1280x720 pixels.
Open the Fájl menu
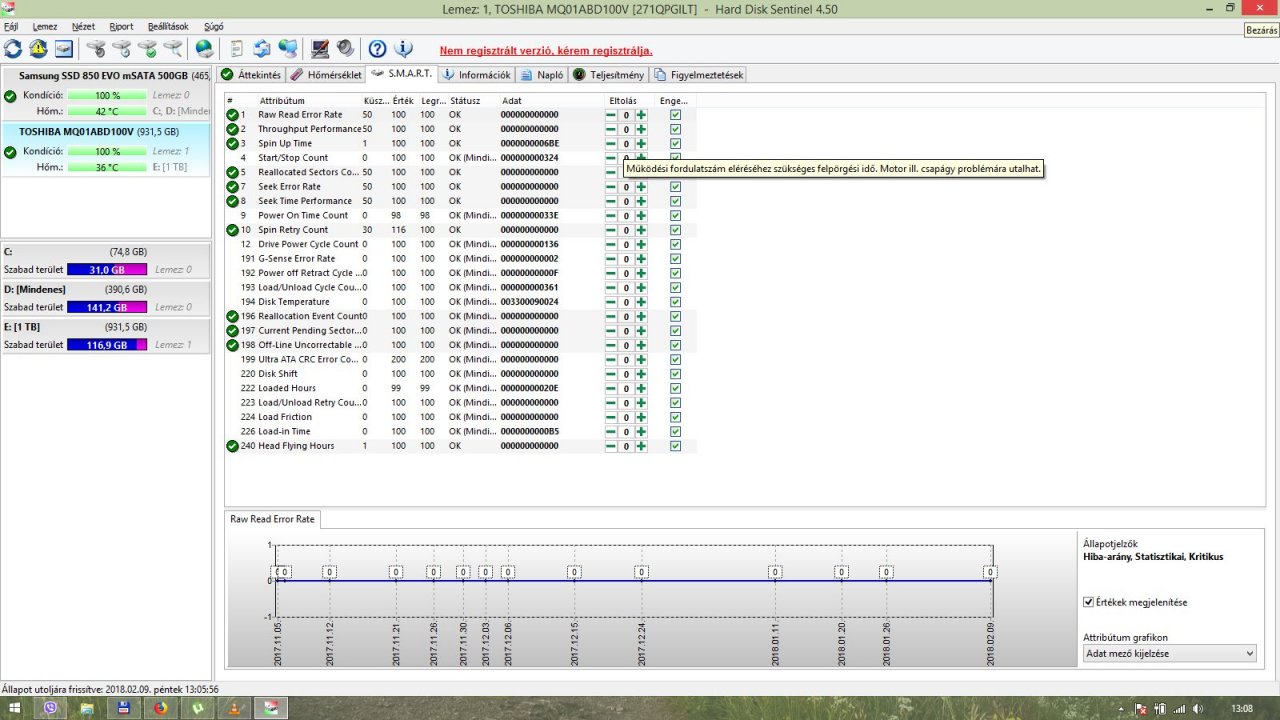[11, 27]
